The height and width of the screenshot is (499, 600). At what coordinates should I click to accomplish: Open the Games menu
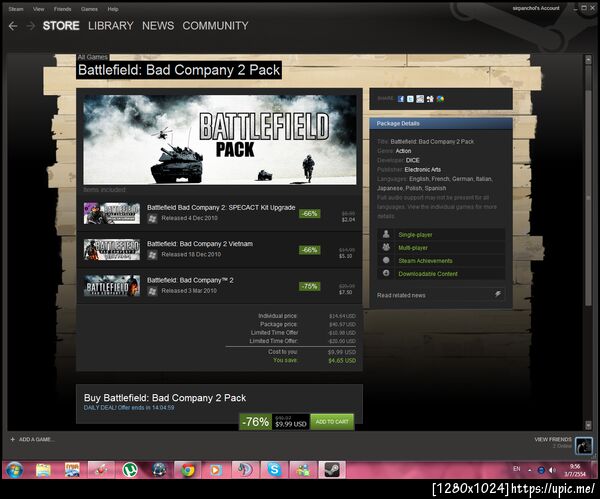(89, 9)
